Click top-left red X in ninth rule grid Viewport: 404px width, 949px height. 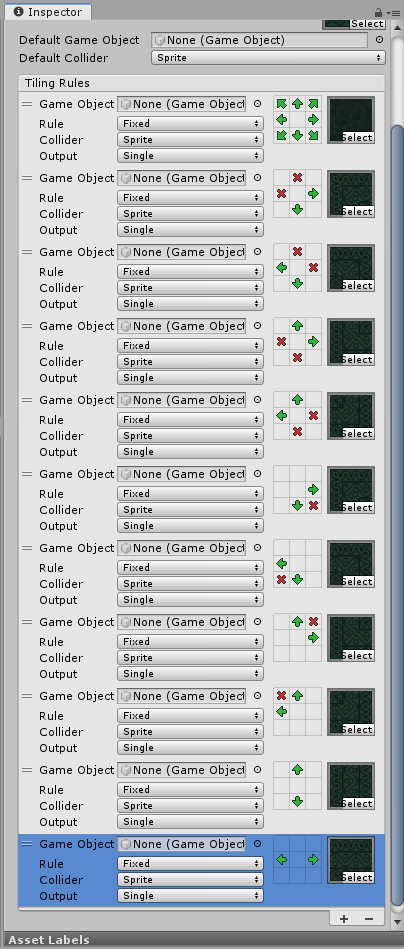coord(281,696)
